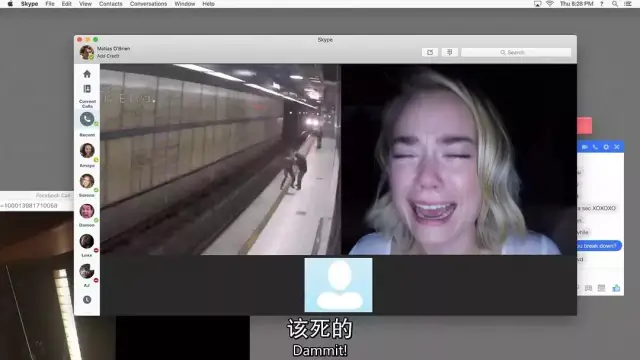This screenshot has height=360, width=640.
Task: Open the Help menu
Action: (x=209, y=4)
